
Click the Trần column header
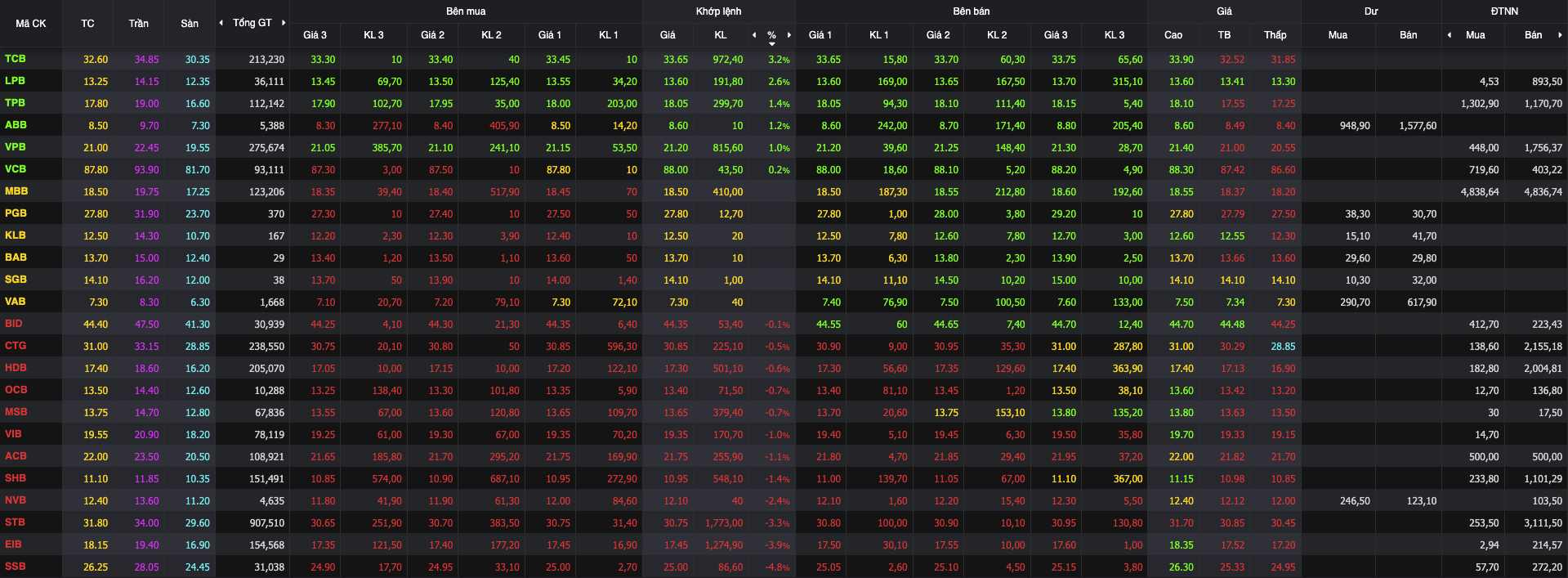click(x=139, y=24)
